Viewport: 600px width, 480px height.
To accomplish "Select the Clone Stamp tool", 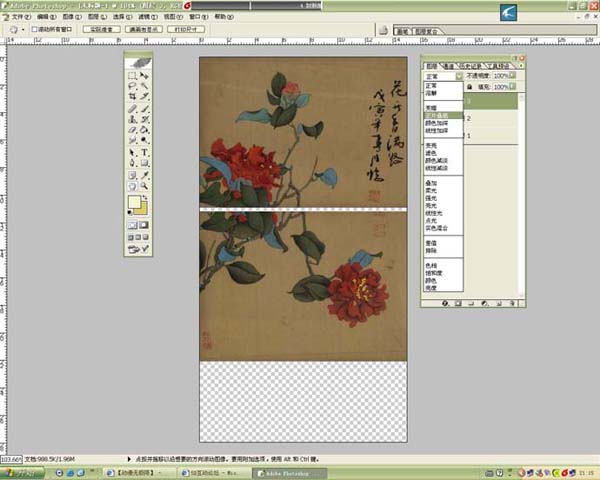I will pyautogui.click(x=132, y=119).
